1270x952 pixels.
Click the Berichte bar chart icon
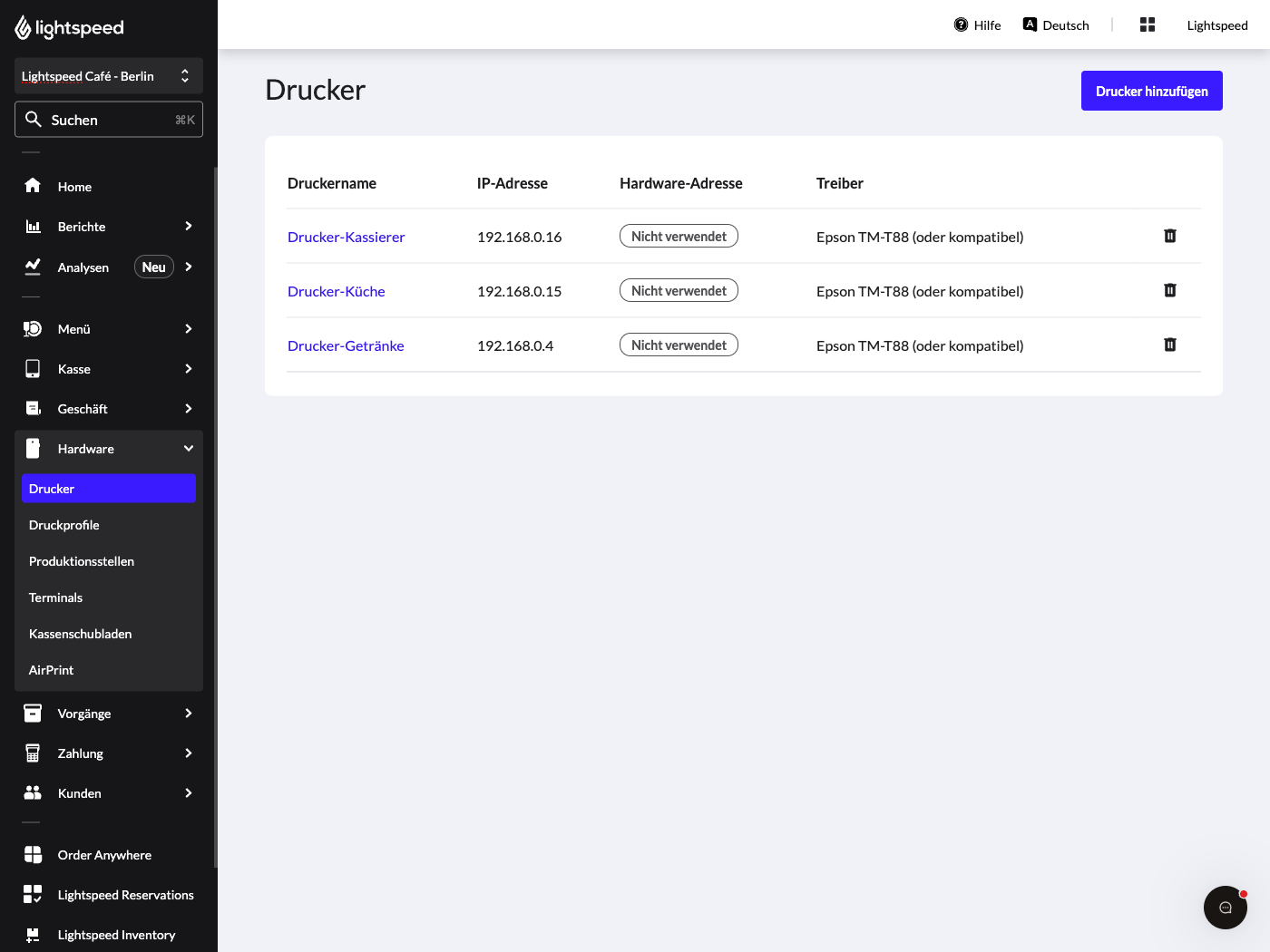(x=33, y=226)
